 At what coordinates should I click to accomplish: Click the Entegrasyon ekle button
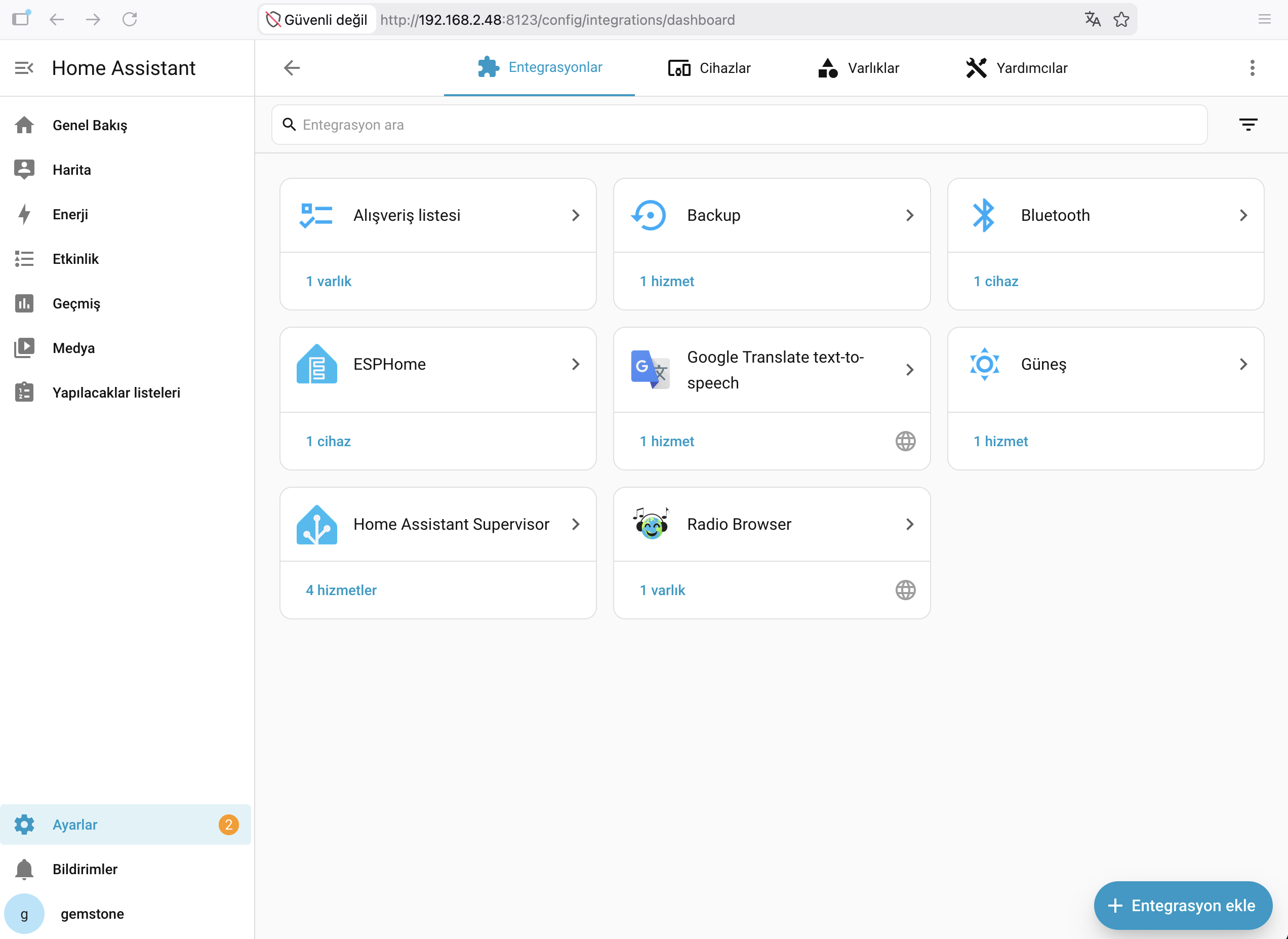pos(1182,905)
